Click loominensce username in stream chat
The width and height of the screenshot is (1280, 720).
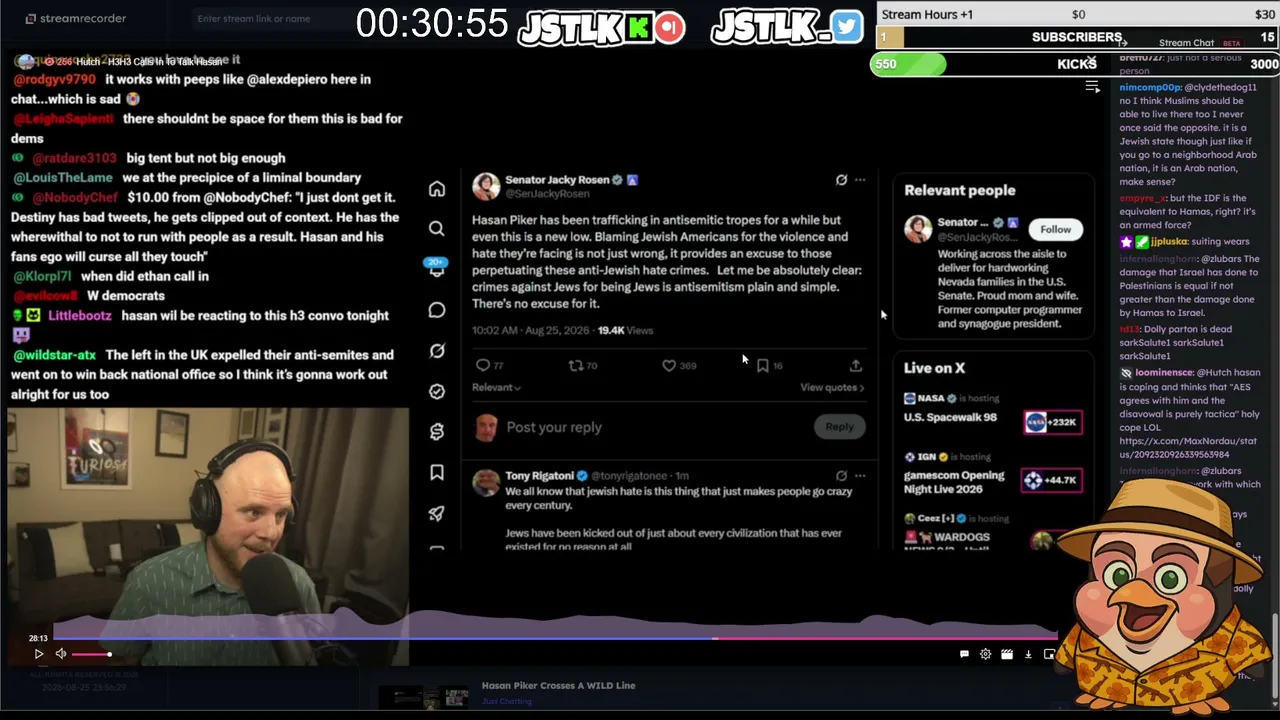tap(1163, 372)
